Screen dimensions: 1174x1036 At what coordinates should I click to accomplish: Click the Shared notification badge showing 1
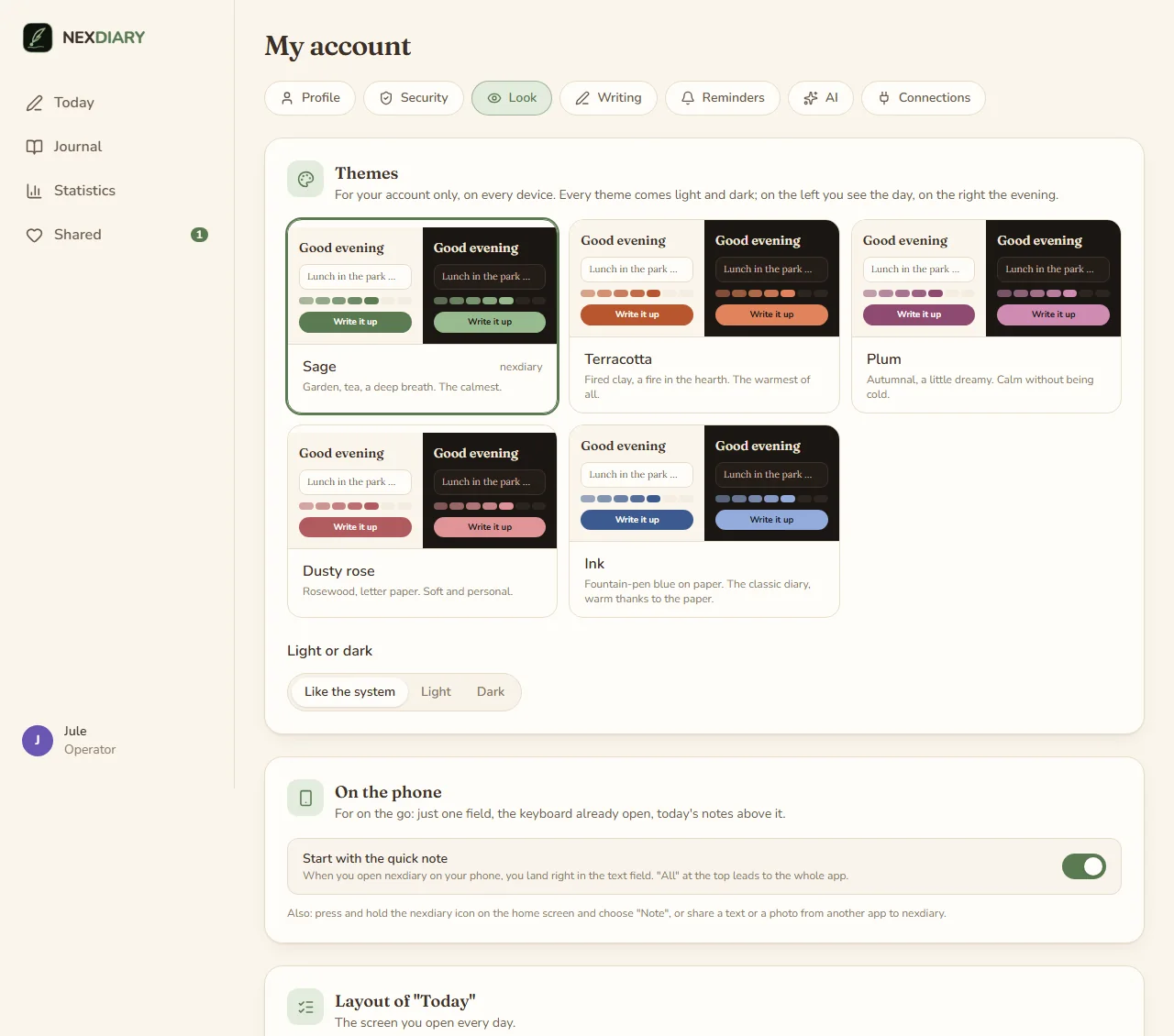coord(199,235)
